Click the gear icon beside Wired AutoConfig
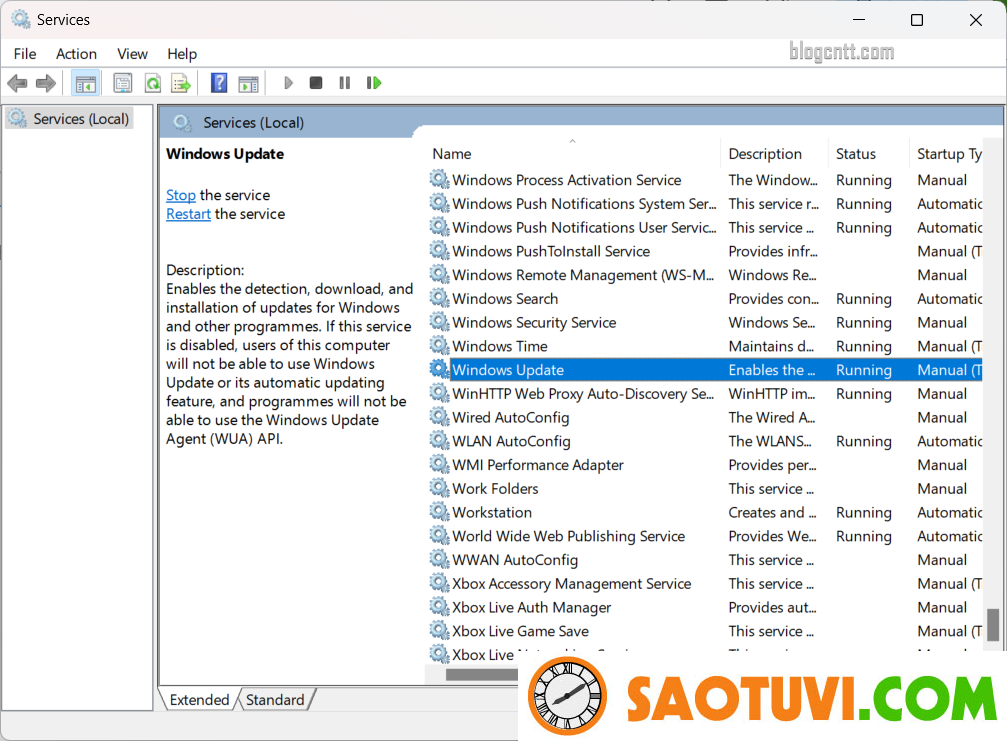The height and width of the screenshot is (741, 1007). 439,417
